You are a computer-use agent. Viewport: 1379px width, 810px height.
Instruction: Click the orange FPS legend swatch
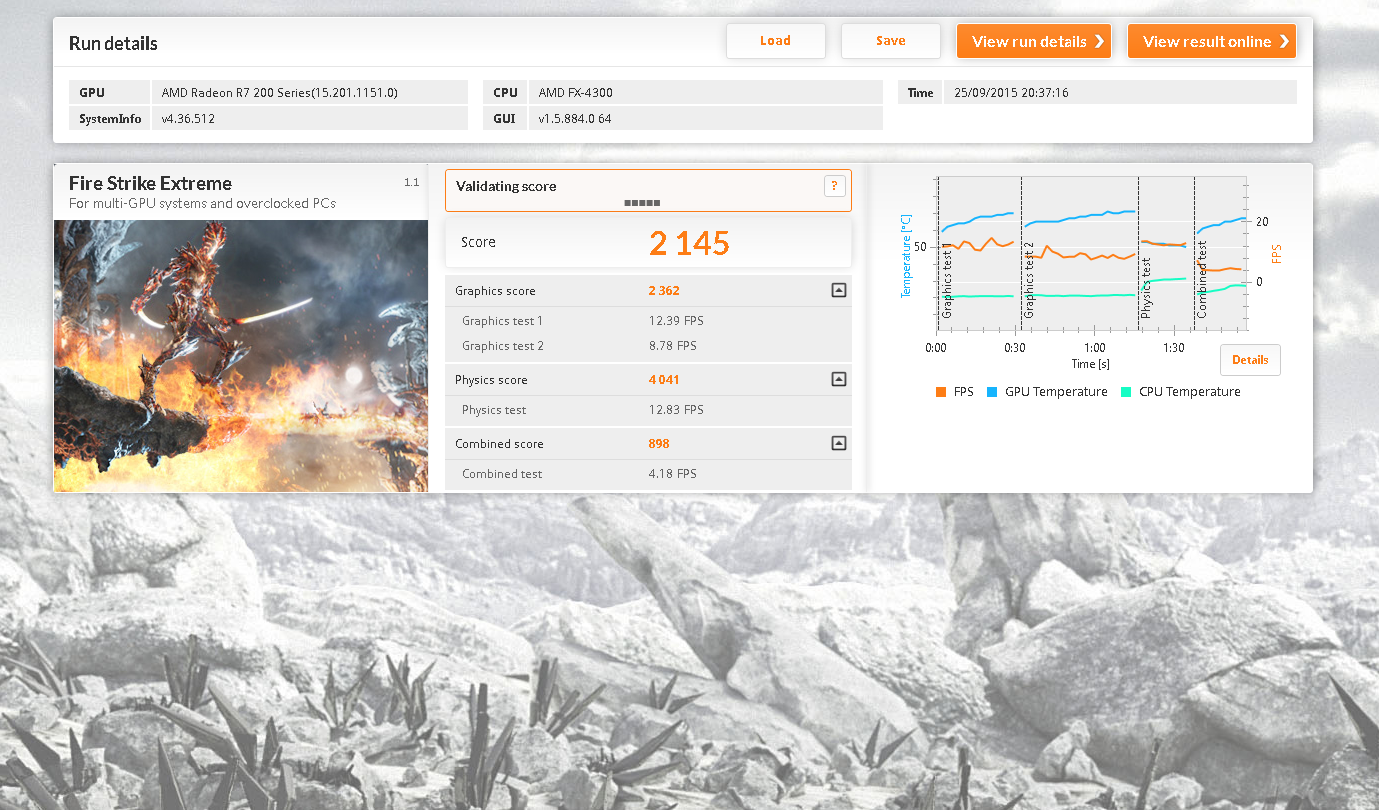coord(941,392)
